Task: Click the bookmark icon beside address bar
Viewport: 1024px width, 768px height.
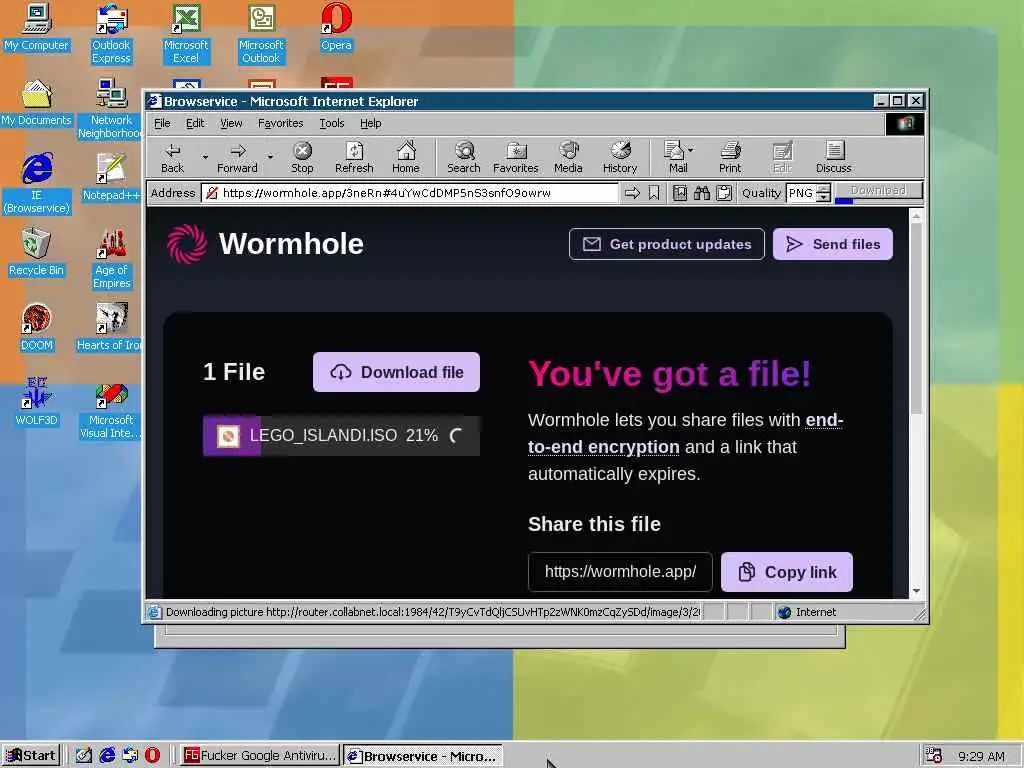Action: (x=654, y=193)
